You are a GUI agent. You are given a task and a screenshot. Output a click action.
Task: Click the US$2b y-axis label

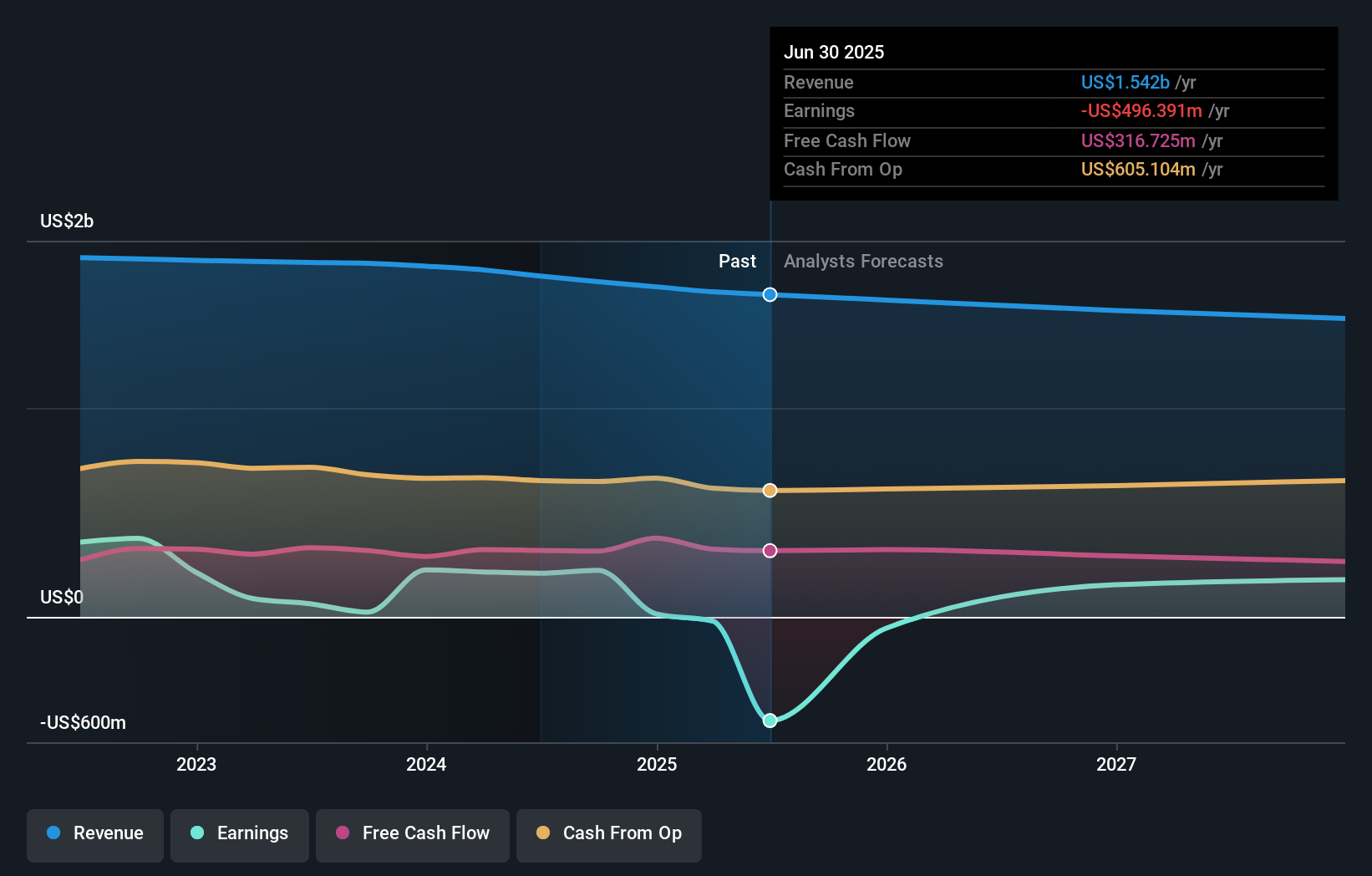pyautogui.click(x=67, y=221)
